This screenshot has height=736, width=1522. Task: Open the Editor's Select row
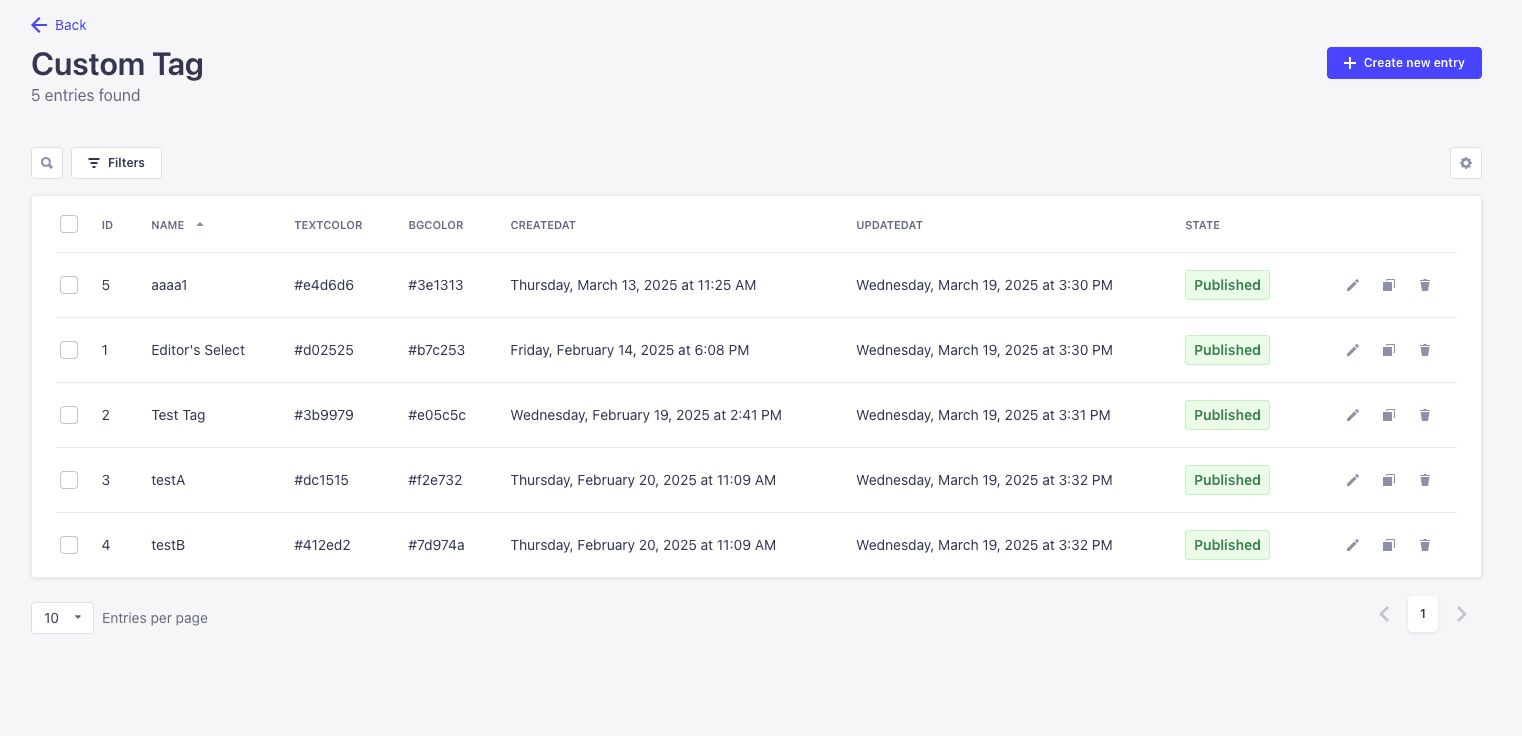(744, 350)
